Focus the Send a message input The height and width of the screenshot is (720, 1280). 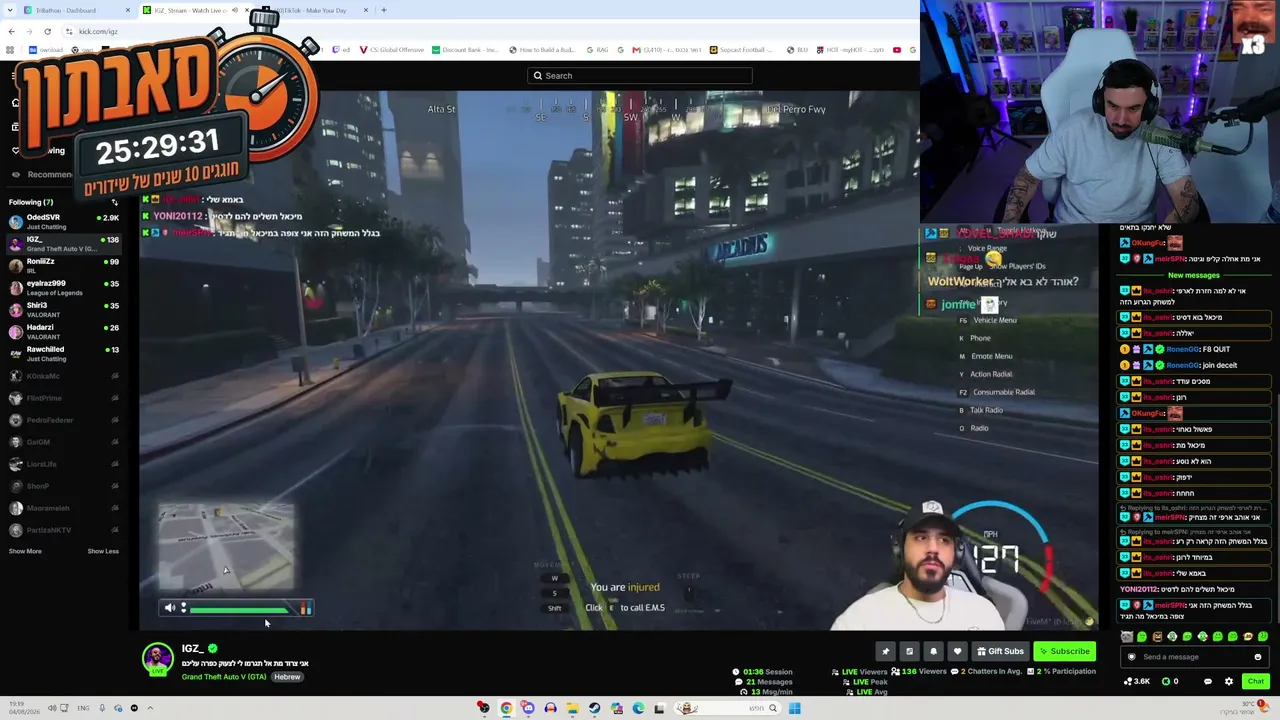coord(1195,657)
